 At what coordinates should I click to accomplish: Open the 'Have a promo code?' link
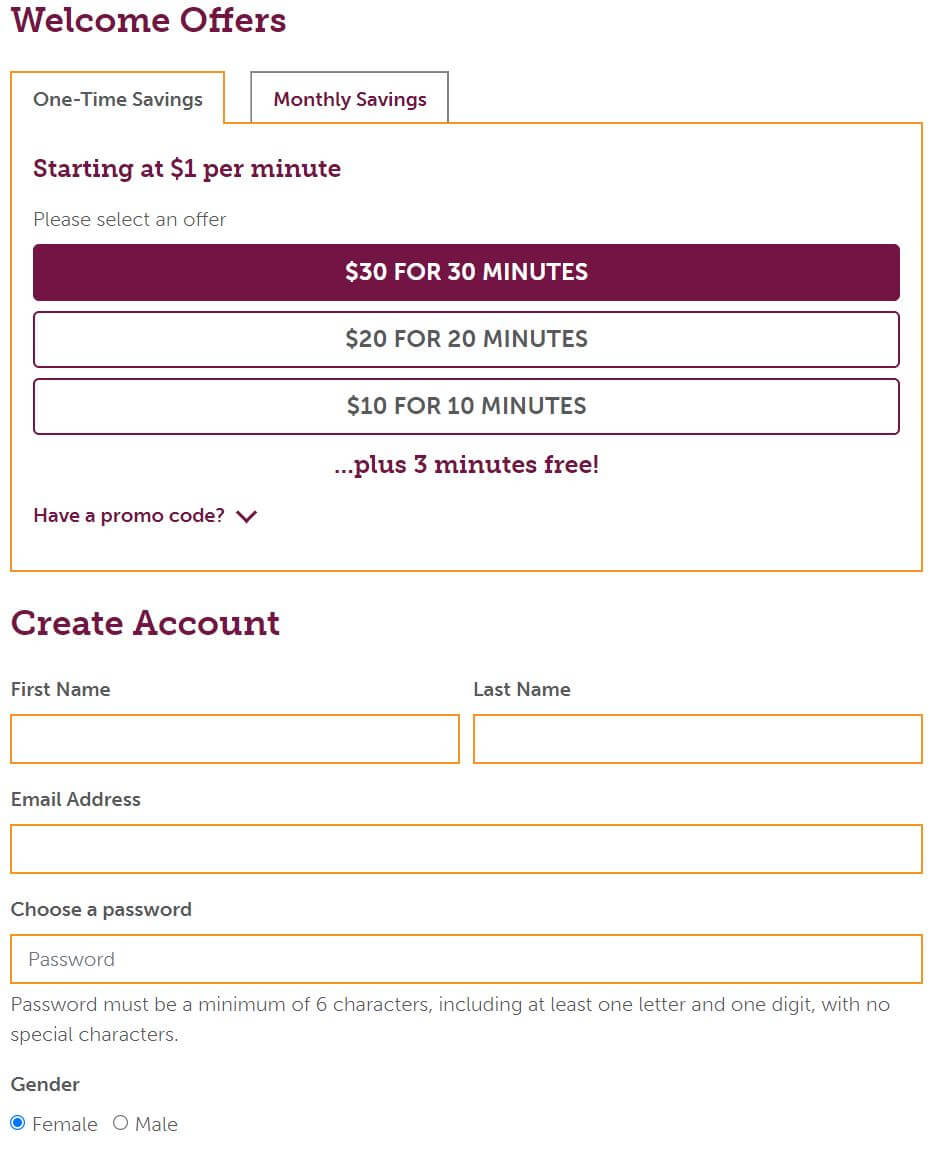pyautogui.click(x=126, y=515)
